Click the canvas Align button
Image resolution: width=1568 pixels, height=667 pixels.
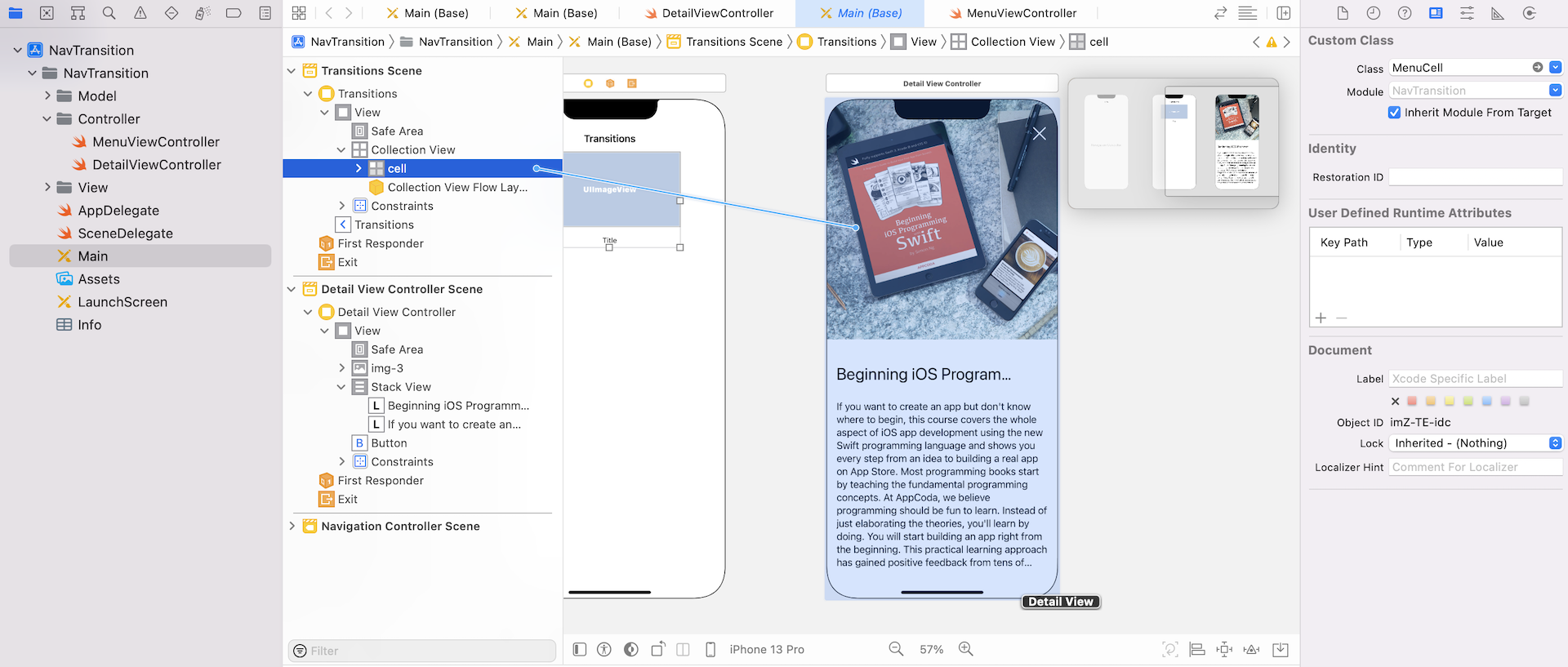coord(1197,650)
